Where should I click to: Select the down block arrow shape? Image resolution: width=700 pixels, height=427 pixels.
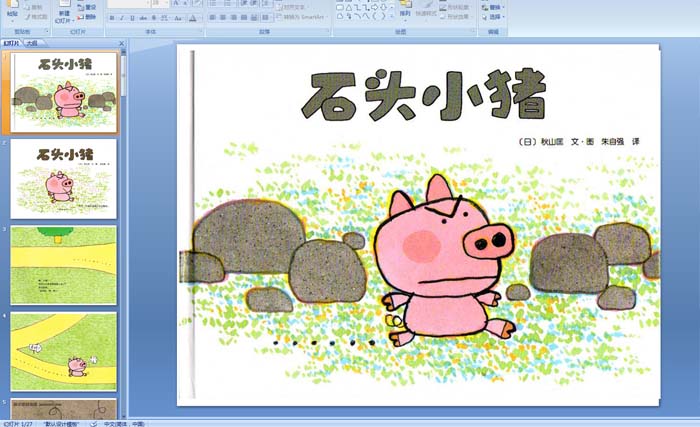(383, 7)
